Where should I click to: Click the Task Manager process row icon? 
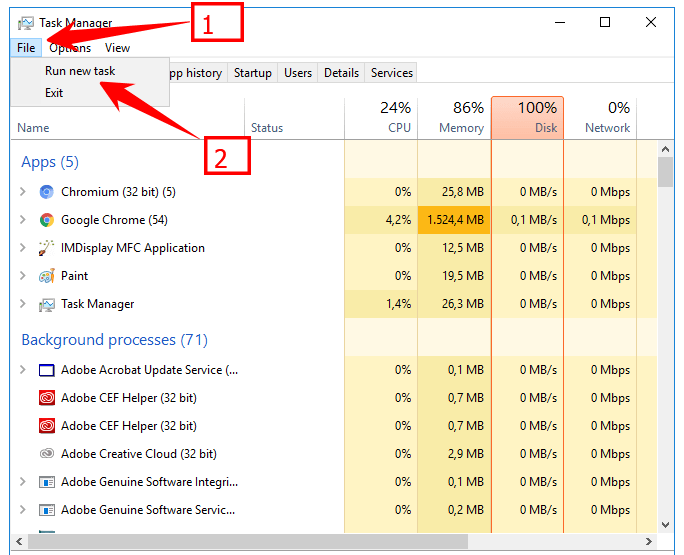(46, 304)
